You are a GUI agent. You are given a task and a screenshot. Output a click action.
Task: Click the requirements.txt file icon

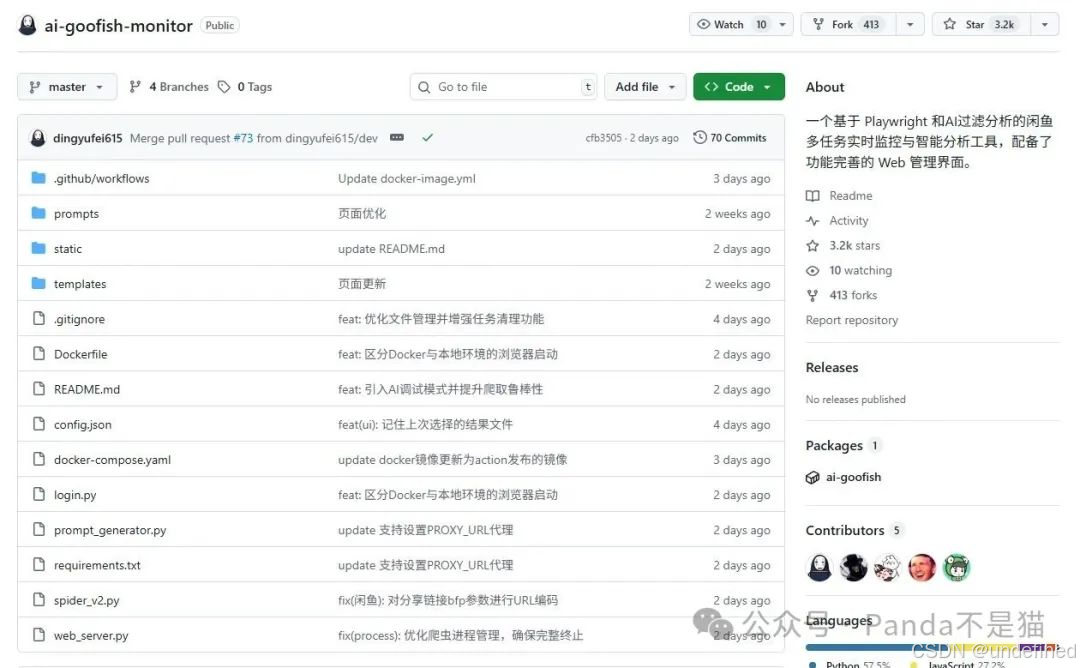click(x=39, y=565)
